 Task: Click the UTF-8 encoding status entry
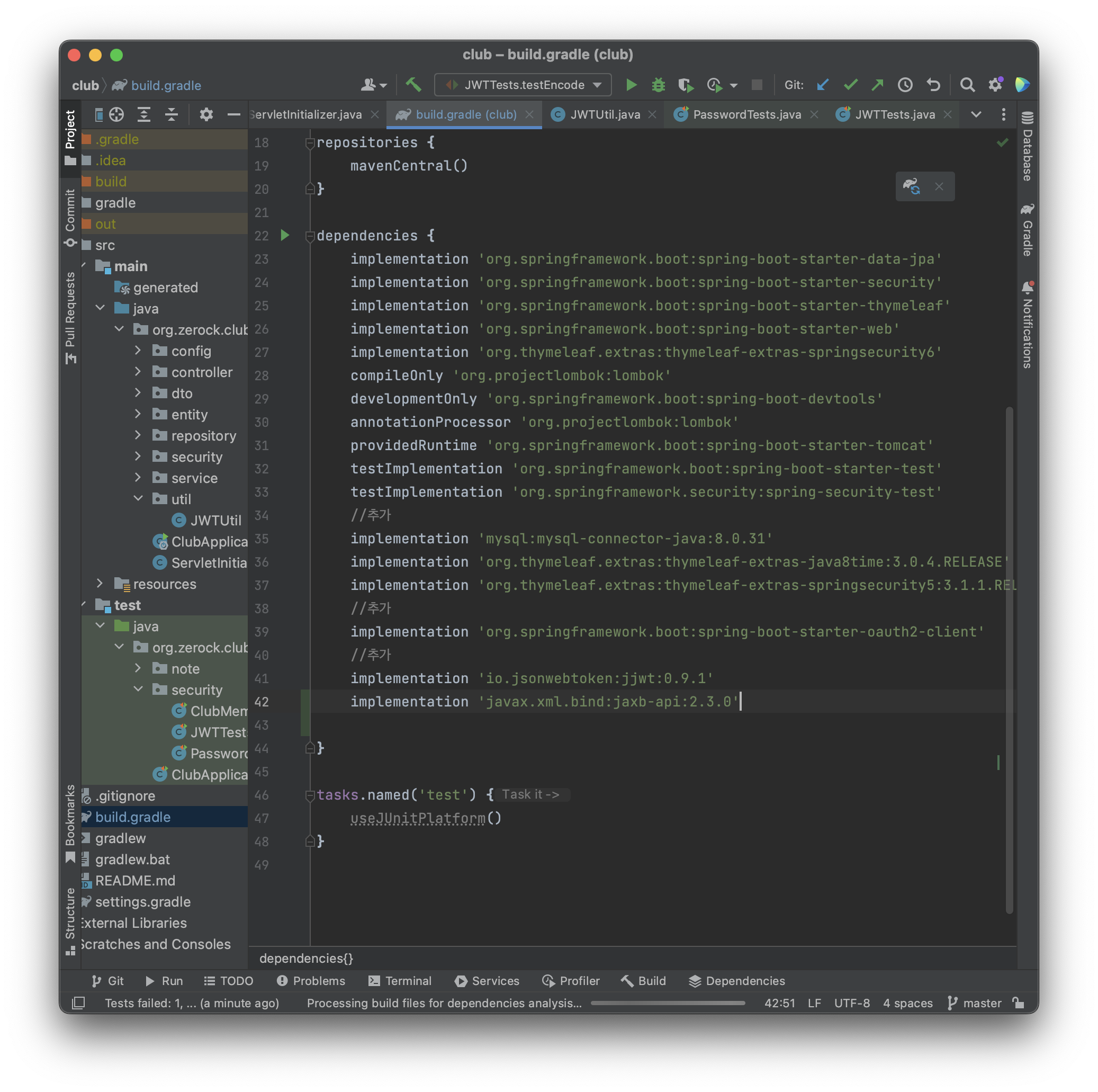(x=851, y=1004)
